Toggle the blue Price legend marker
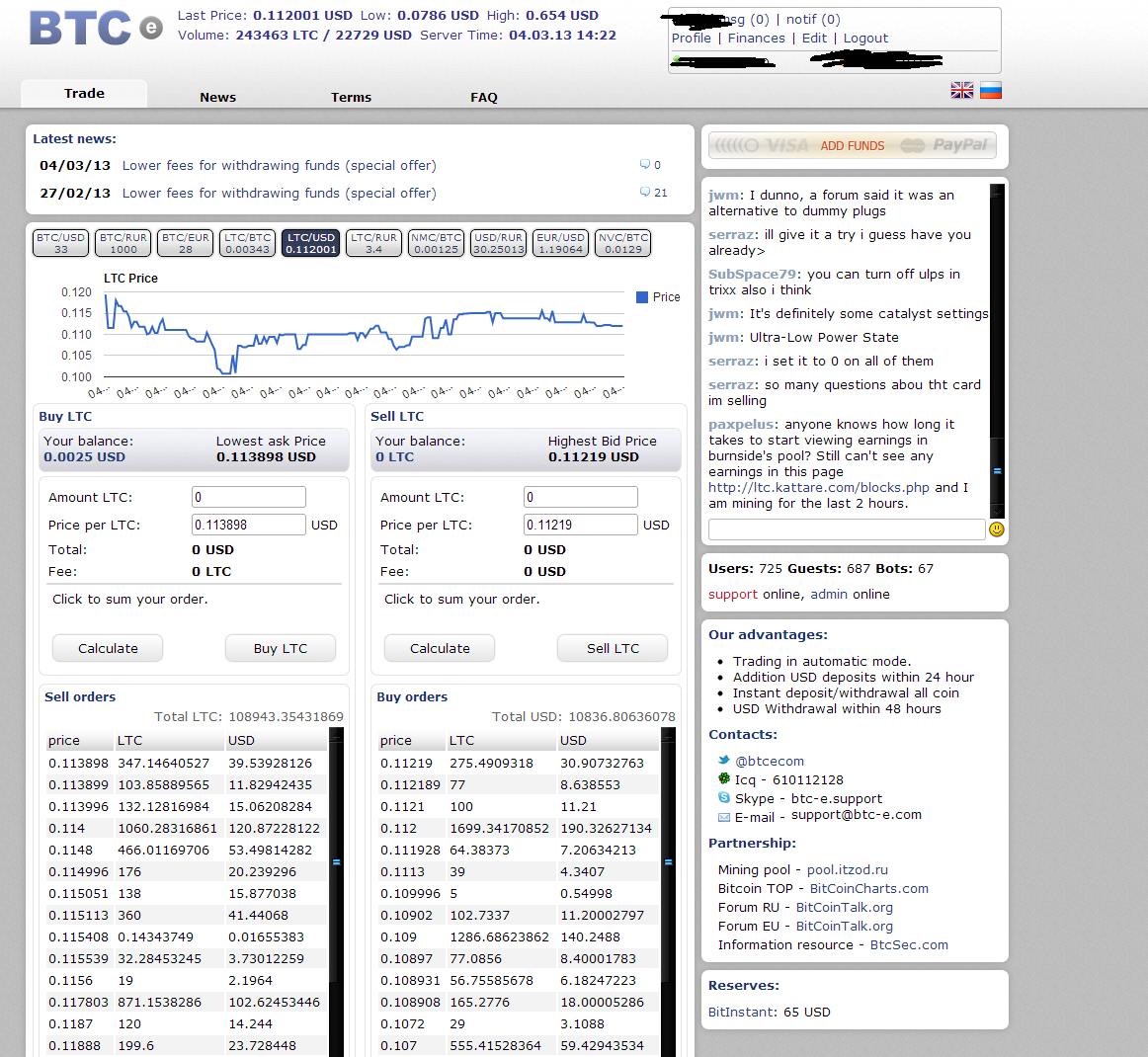 [x=642, y=297]
